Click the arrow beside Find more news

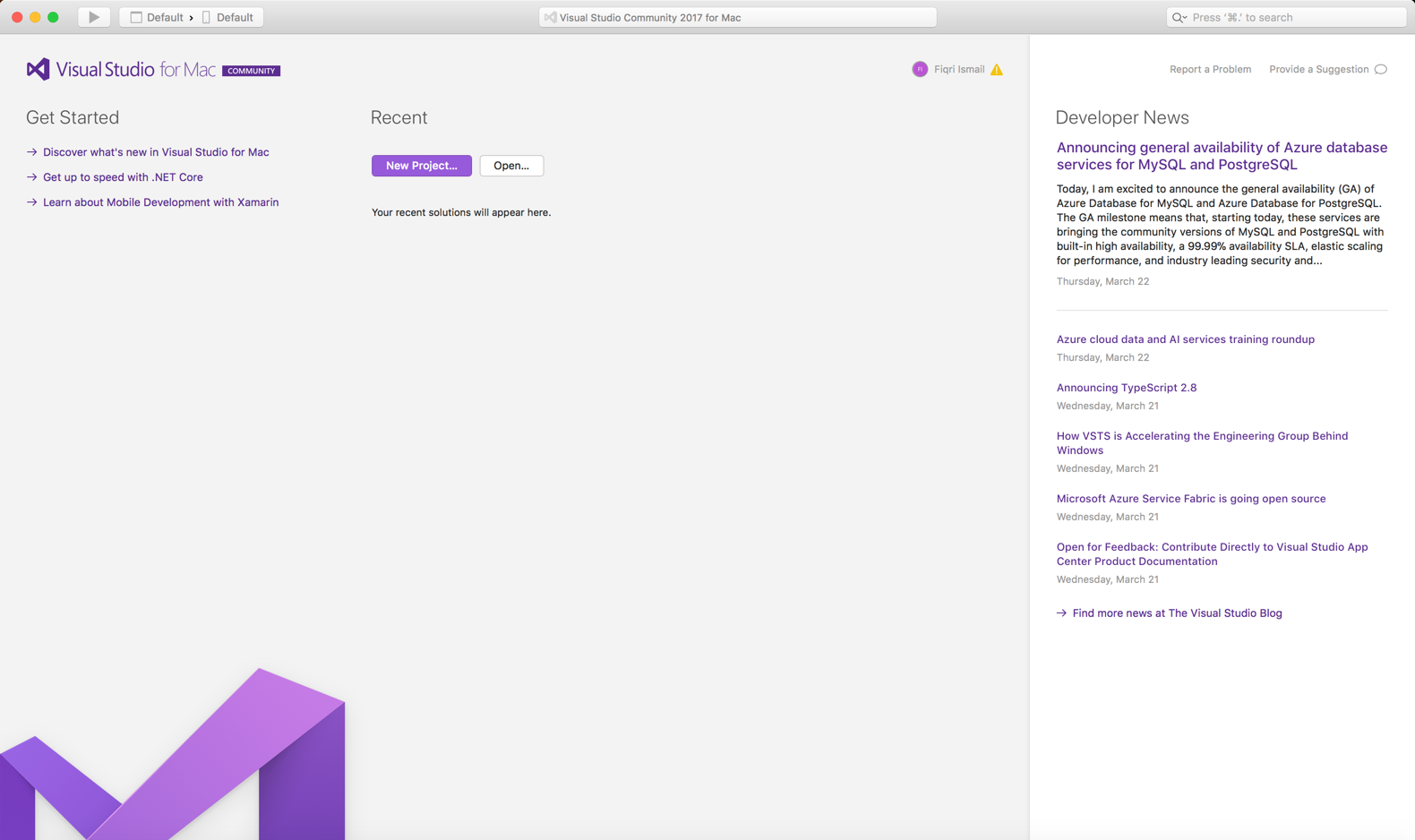pos(1061,613)
